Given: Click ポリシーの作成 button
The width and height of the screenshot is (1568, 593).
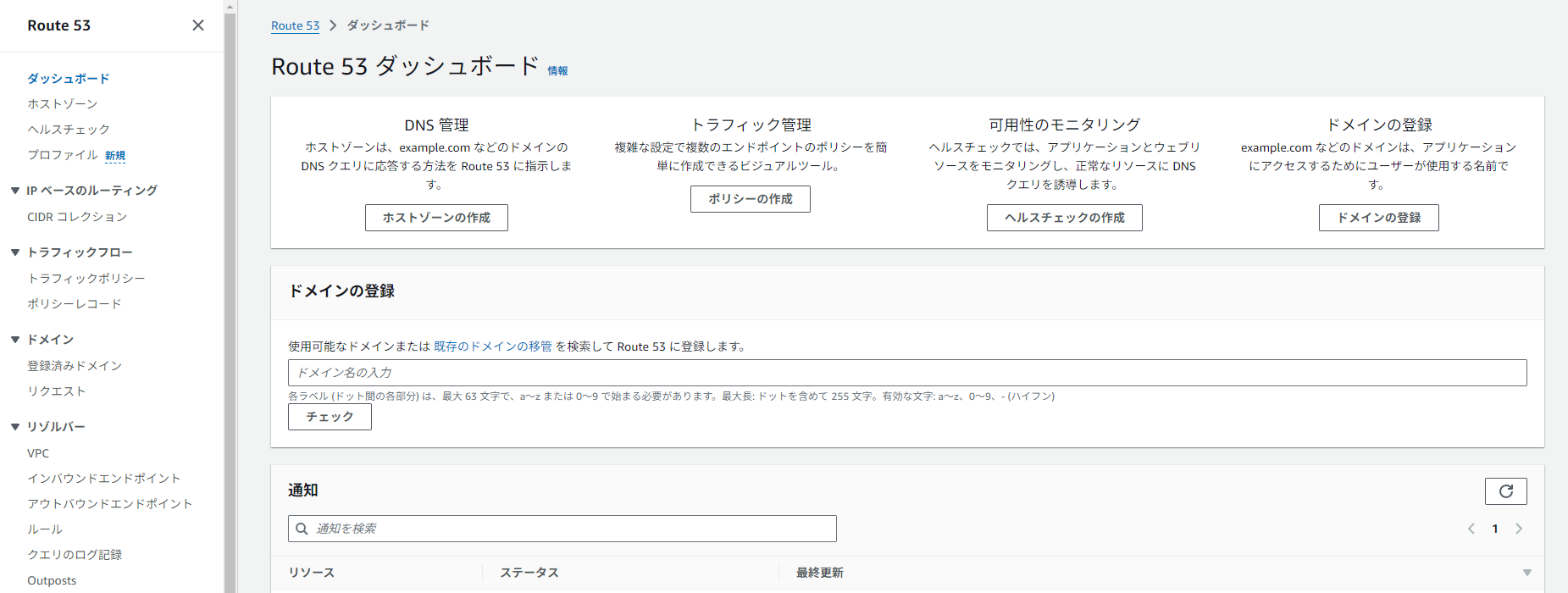Looking at the screenshot, I should (751, 199).
